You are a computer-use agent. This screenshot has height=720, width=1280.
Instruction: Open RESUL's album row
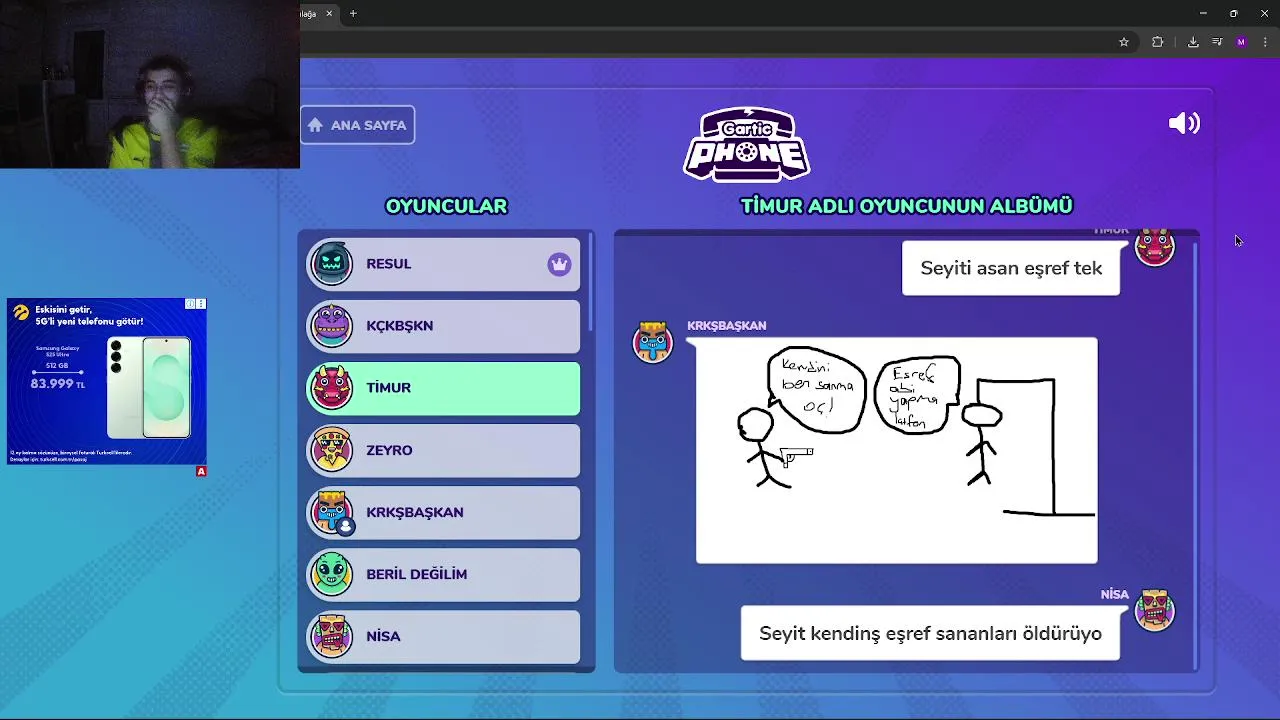[x=443, y=264]
